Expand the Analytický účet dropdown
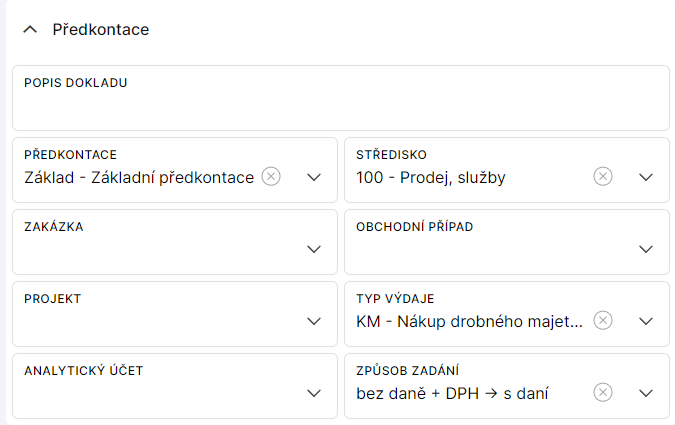The width and height of the screenshot is (675, 425). (314, 393)
